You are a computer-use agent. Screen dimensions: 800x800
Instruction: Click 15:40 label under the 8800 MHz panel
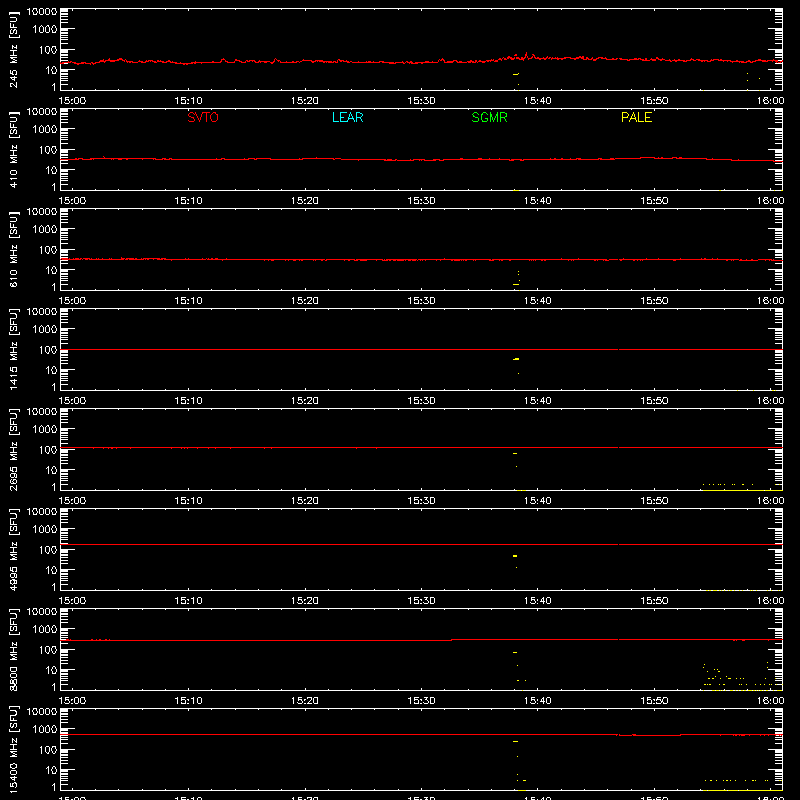(x=538, y=701)
